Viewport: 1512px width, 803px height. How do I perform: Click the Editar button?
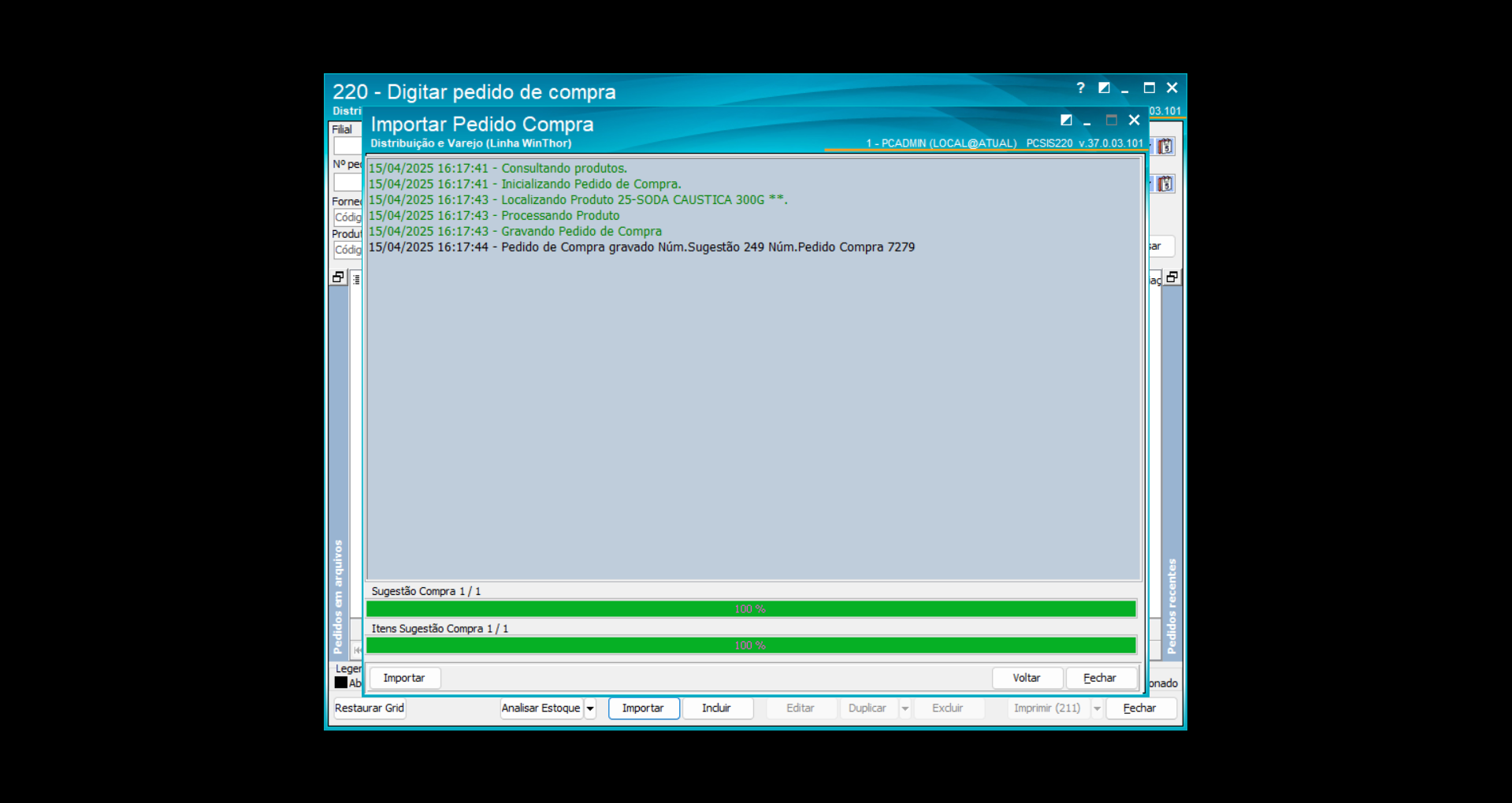tap(801, 708)
